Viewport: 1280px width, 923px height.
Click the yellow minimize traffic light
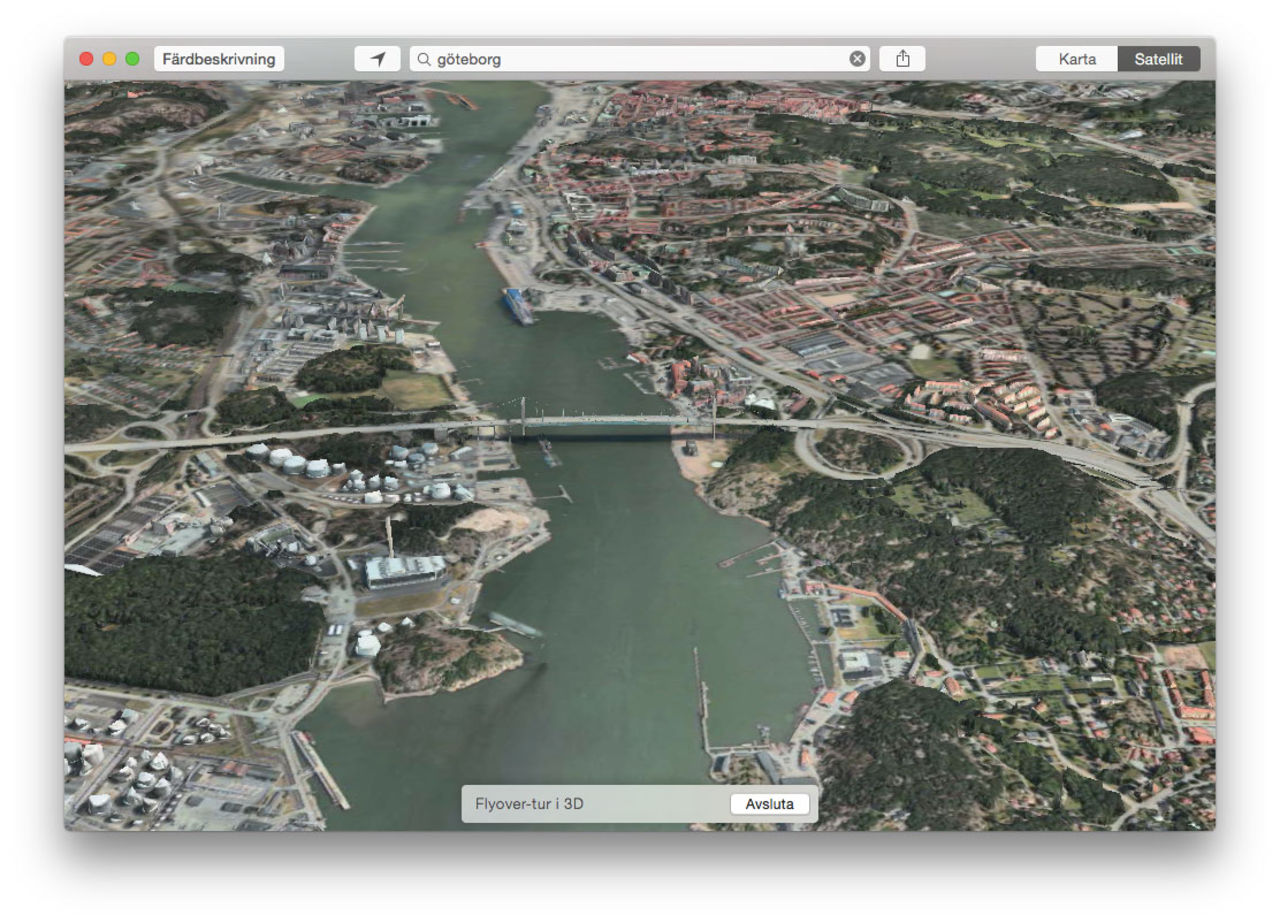click(110, 58)
